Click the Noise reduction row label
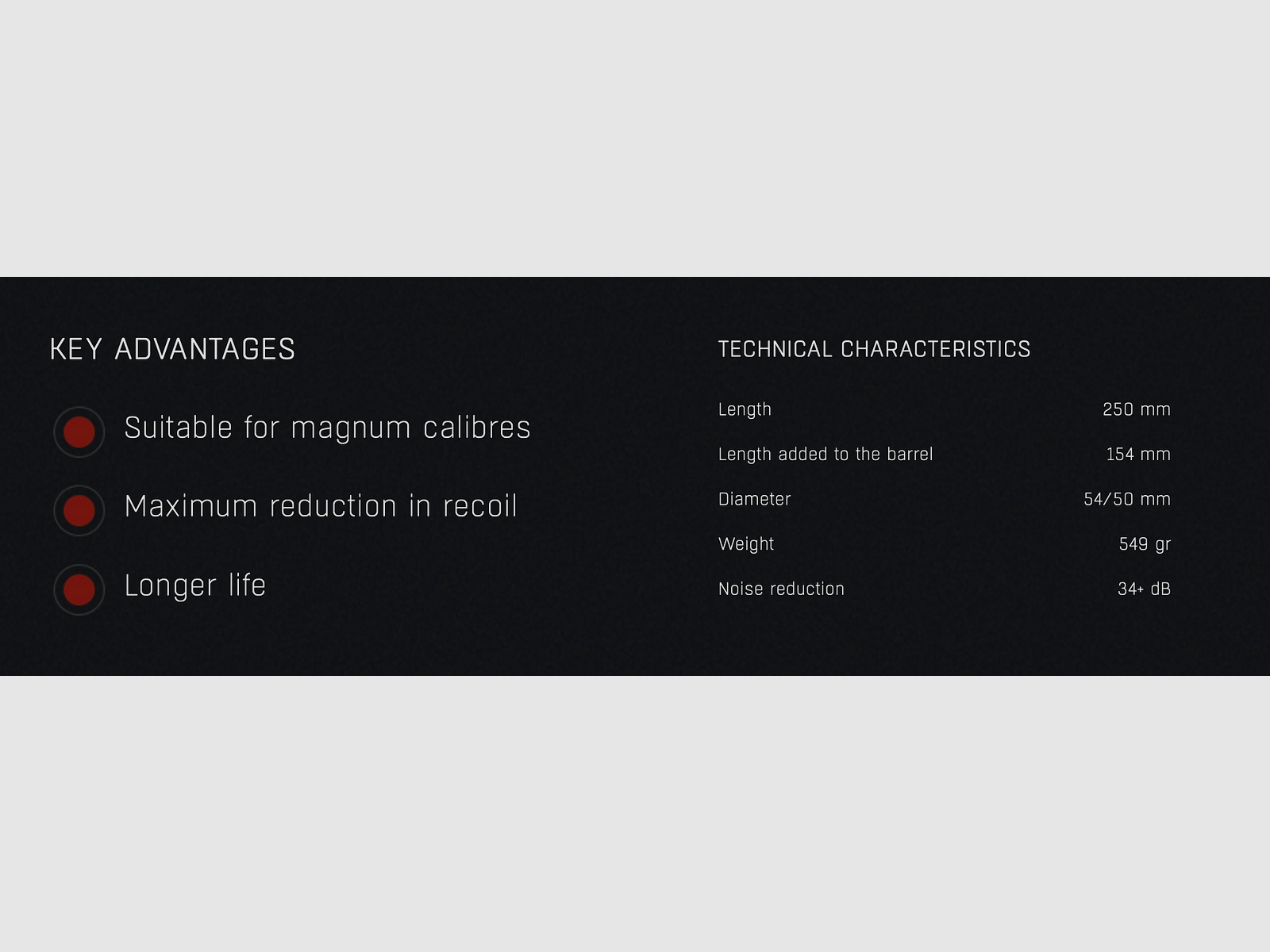Viewport: 1270px width, 952px height. (x=781, y=589)
